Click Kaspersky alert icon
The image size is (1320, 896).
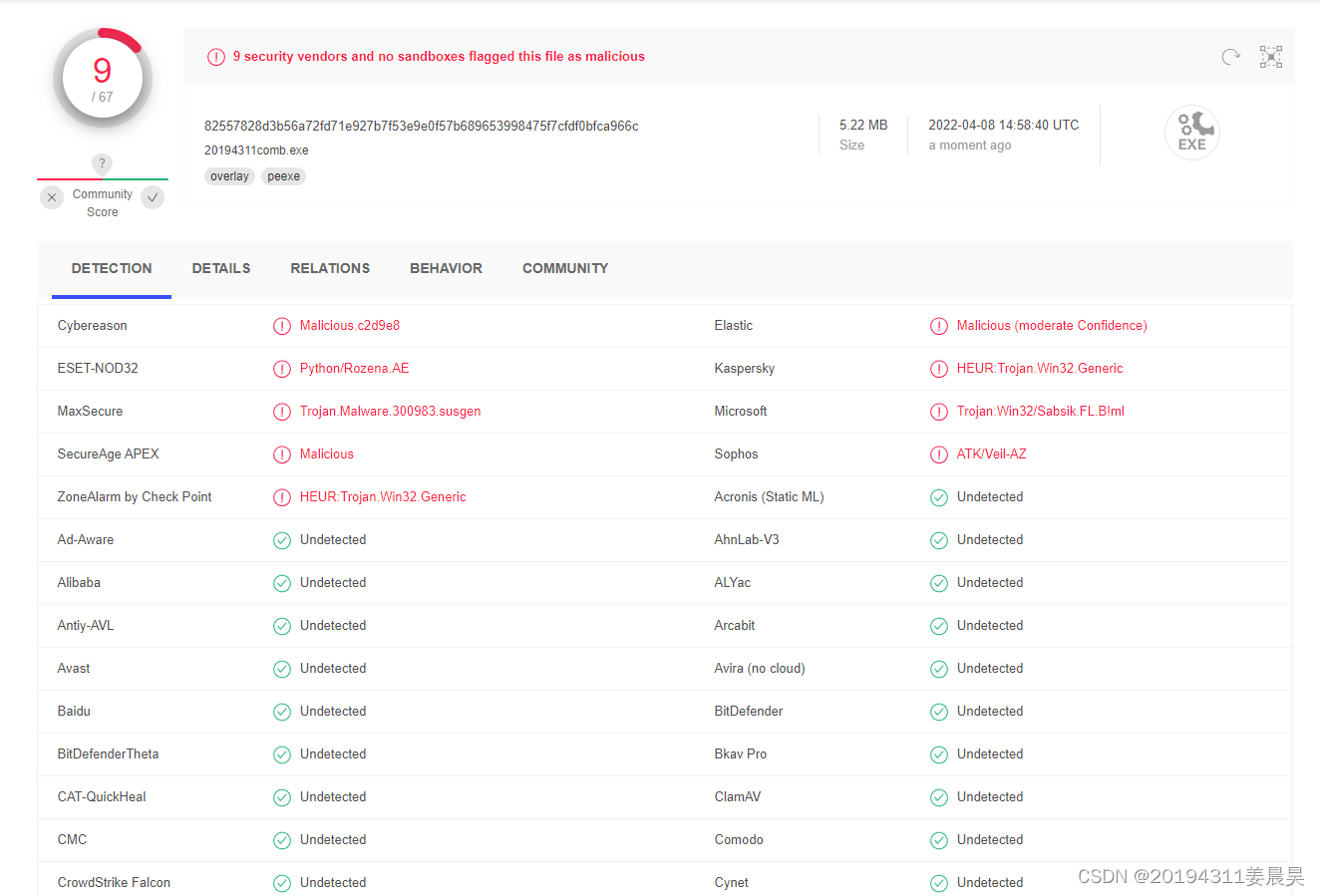939,369
